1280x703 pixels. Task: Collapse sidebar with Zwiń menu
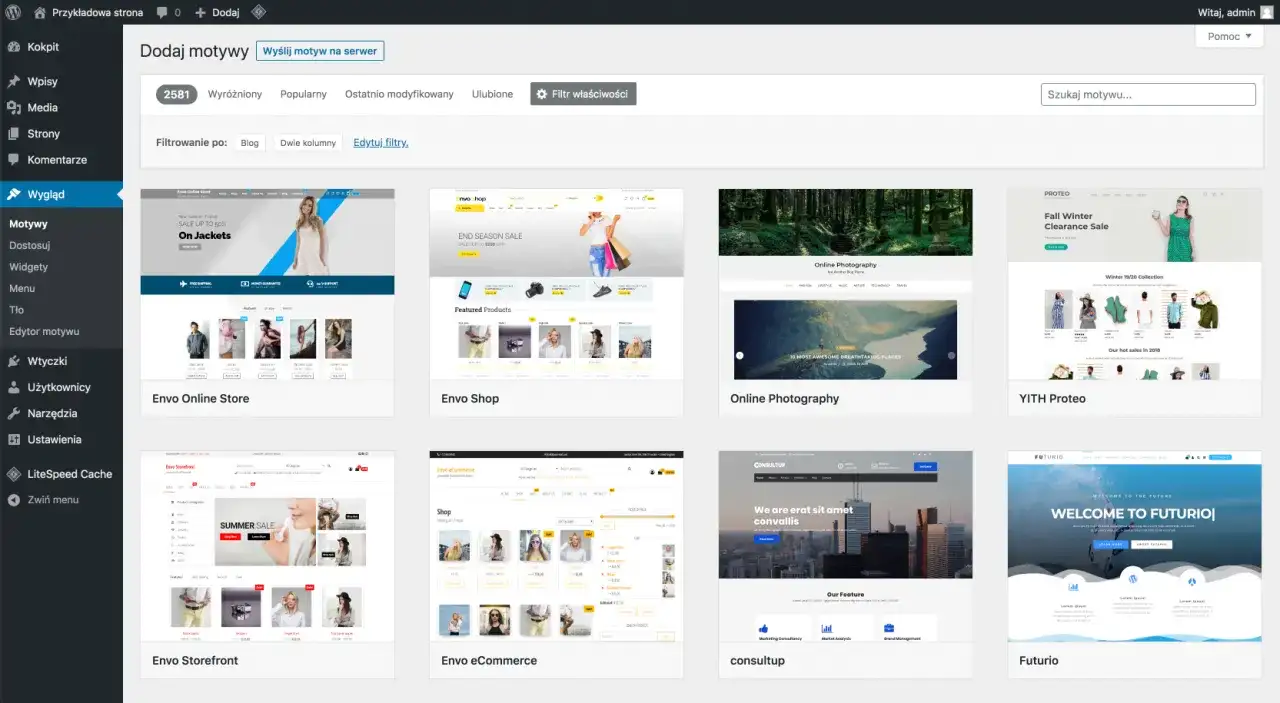tap(52, 500)
